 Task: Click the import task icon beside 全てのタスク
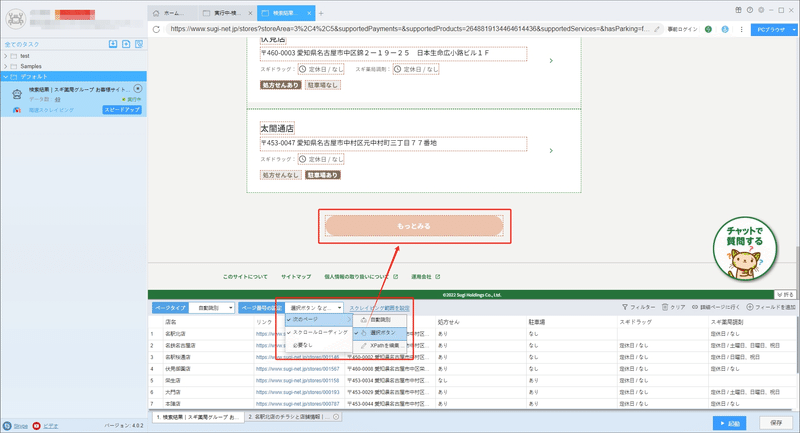[113, 44]
